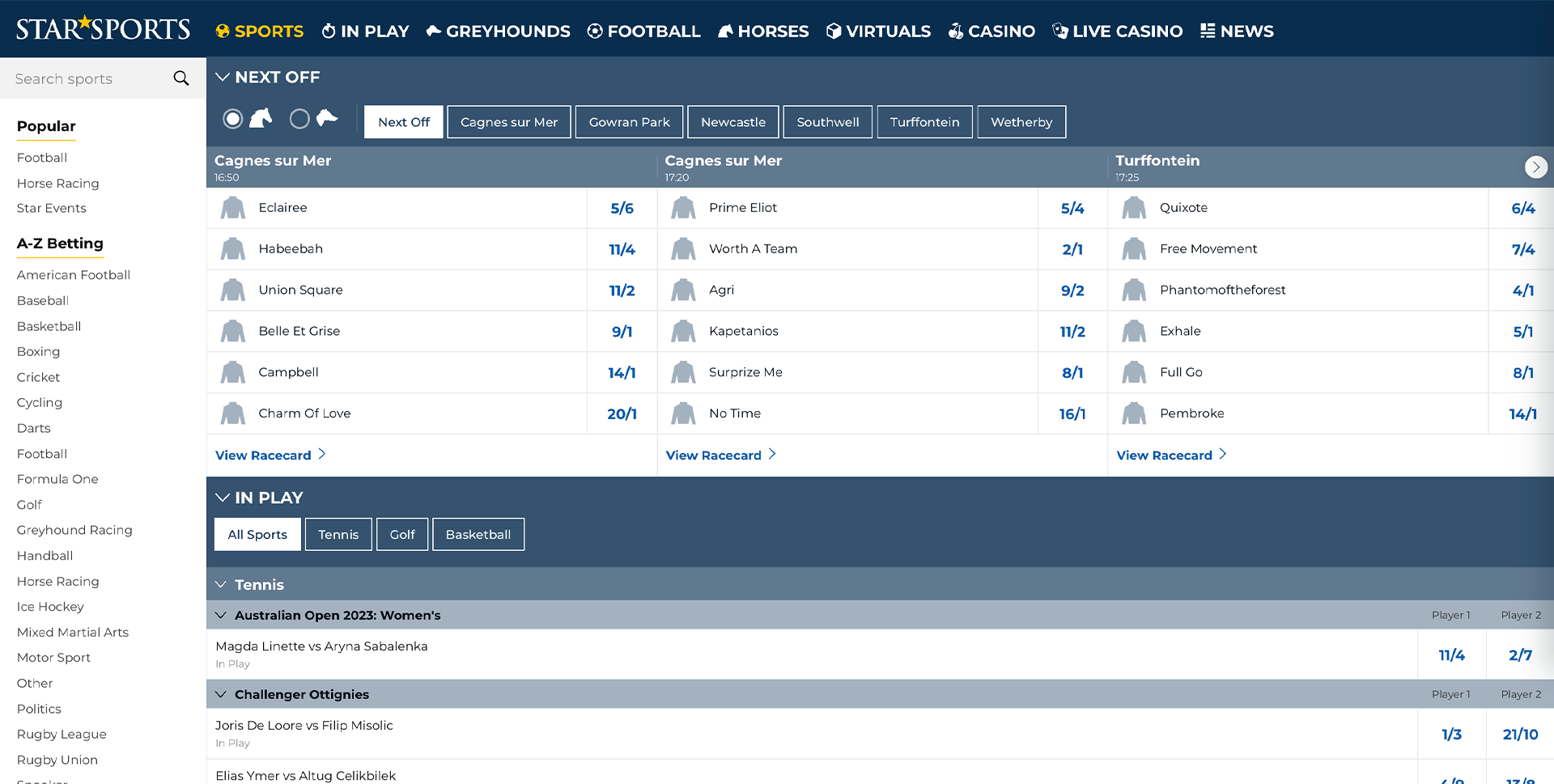The height and width of the screenshot is (784, 1554).
Task: Open the Sports top menu
Action: 259,31
